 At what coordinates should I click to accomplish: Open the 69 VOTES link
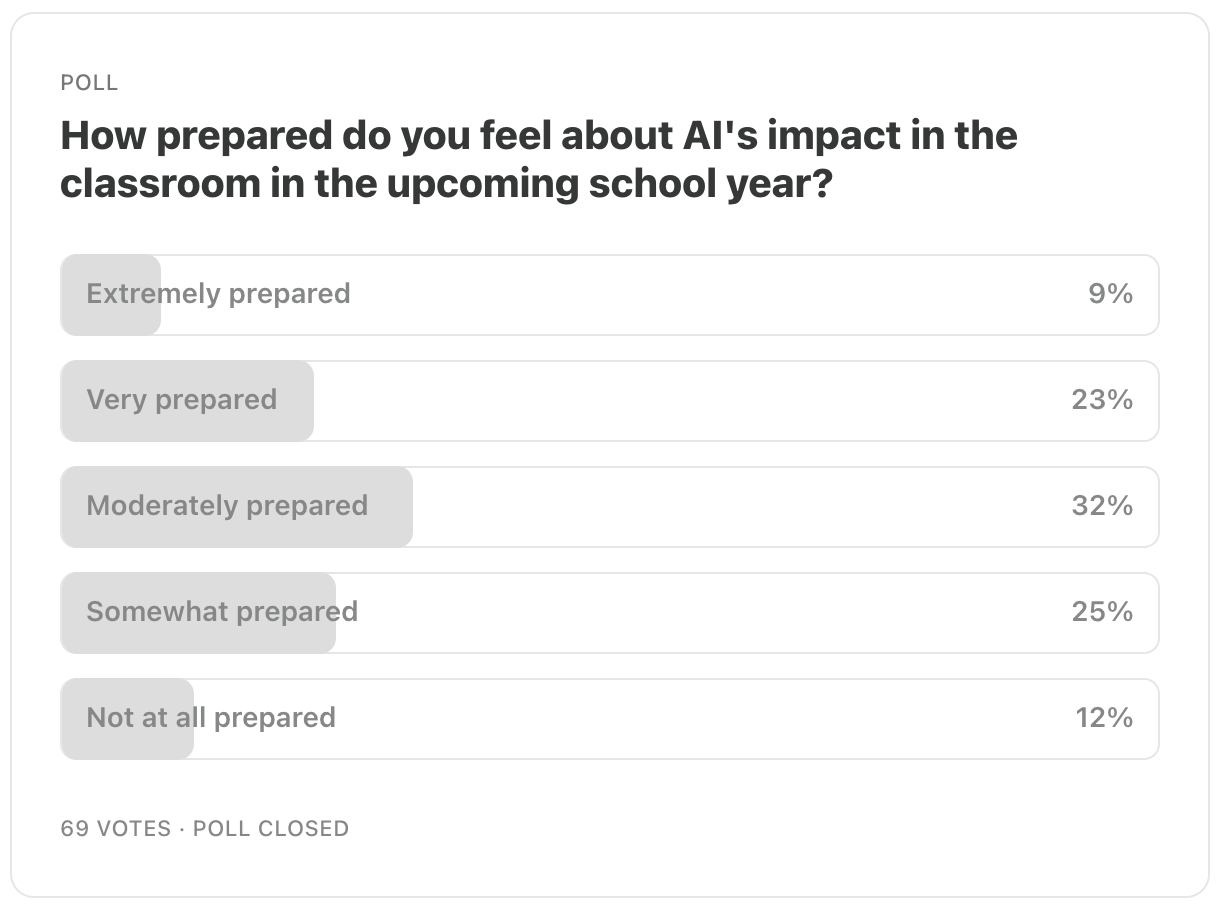(113, 829)
